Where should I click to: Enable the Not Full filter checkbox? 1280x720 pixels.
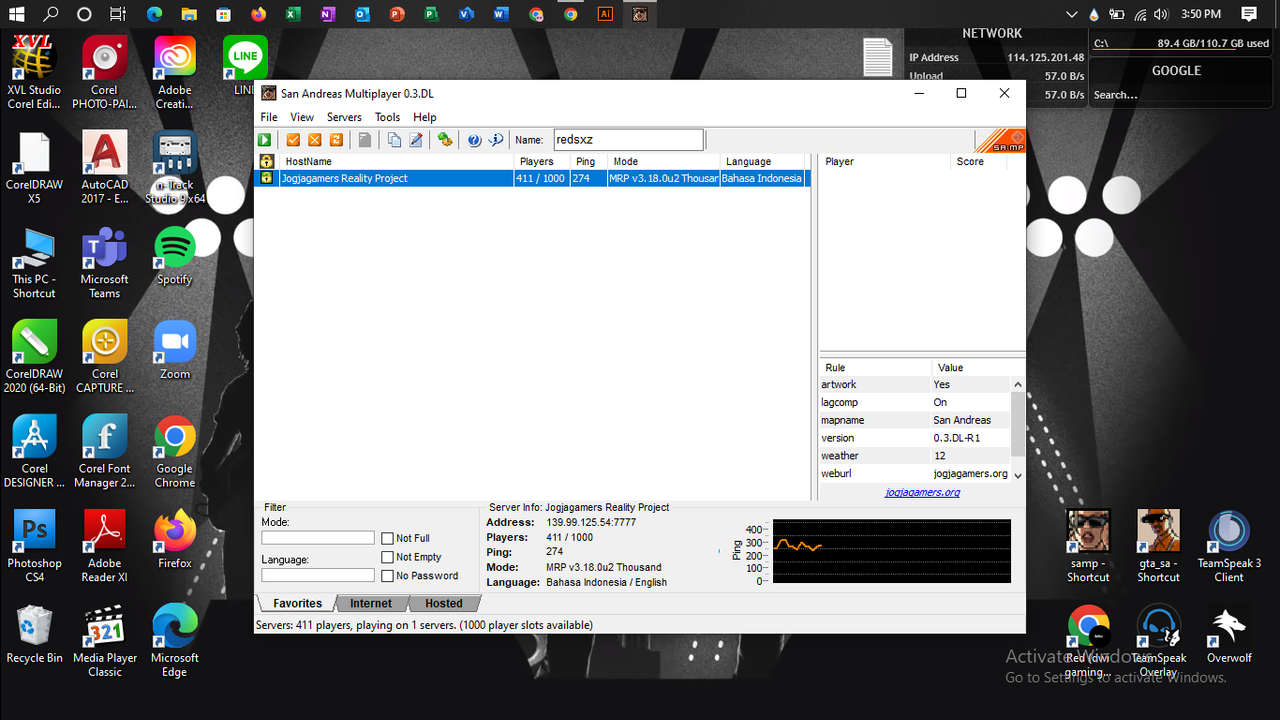tap(388, 539)
